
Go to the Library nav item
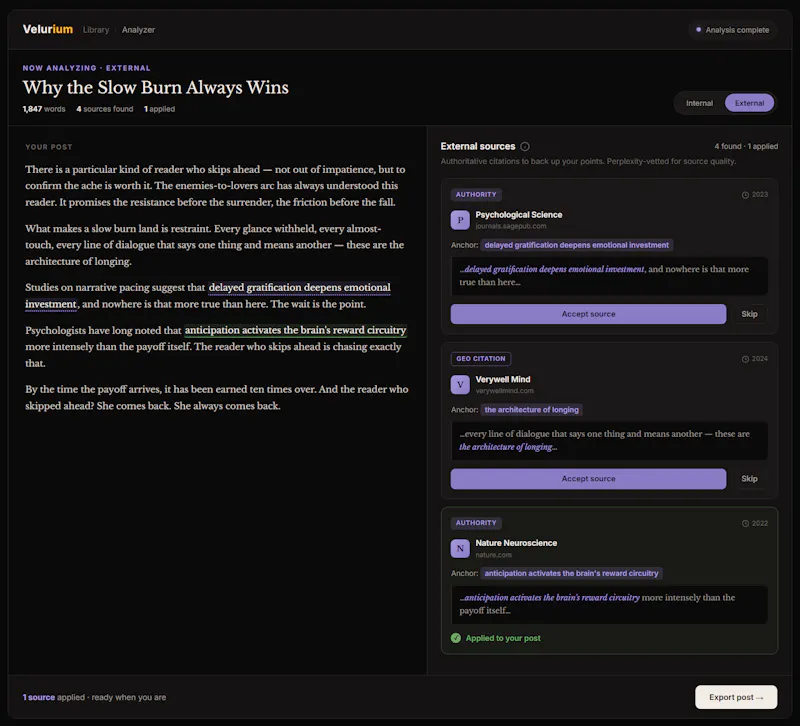96,30
